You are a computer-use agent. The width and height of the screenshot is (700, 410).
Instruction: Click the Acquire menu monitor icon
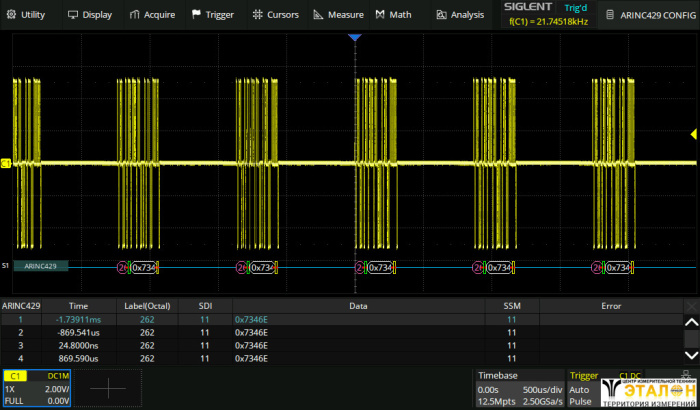[x=135, y=15]
